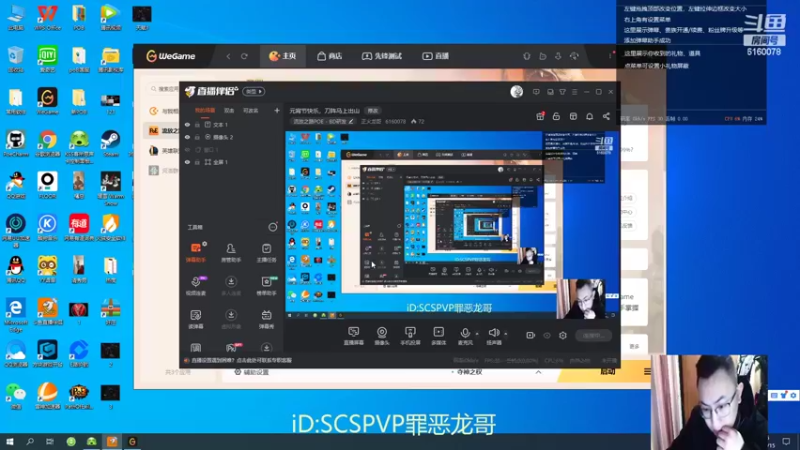Open the Windows Start menu
The image size is (800, 450).
tap(9, 441)
